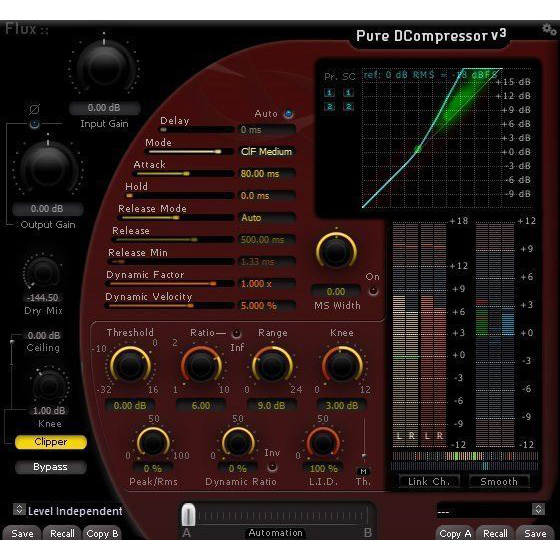The image size is (560, 560).
Task: Open the settings gears icon
Action: (x=549, y=29)
